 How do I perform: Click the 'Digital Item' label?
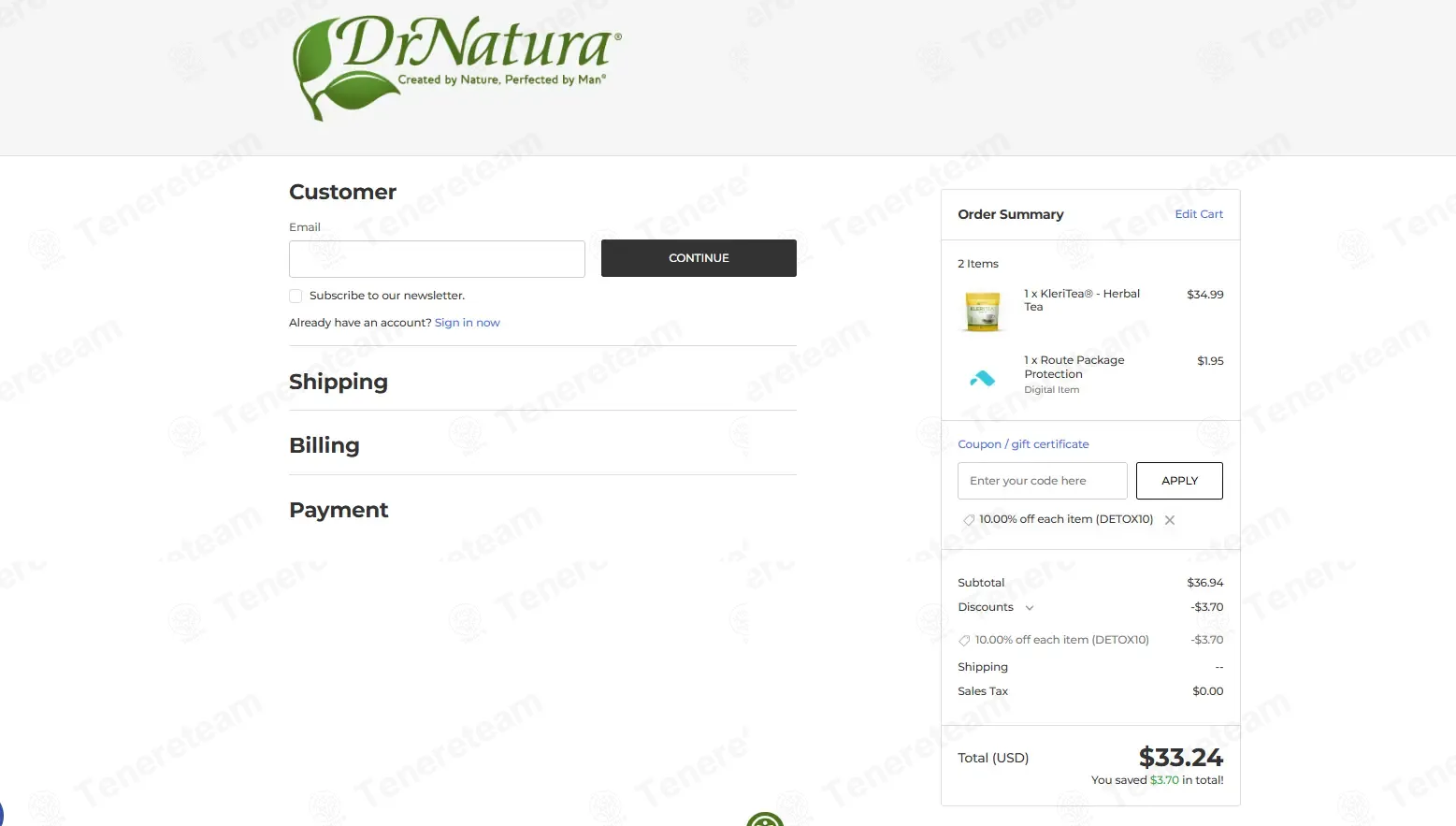pyautogui.click(x=1051, y=390)
